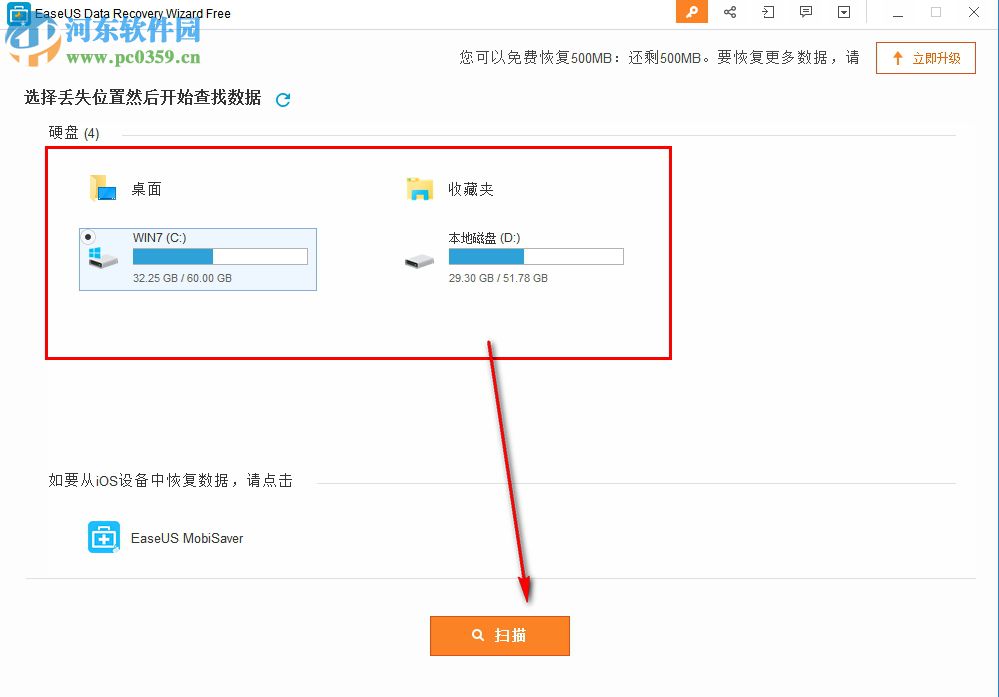999x697 pixels.
Task: Select the 桌面 desktop folder icon
Action: point(101,187)
